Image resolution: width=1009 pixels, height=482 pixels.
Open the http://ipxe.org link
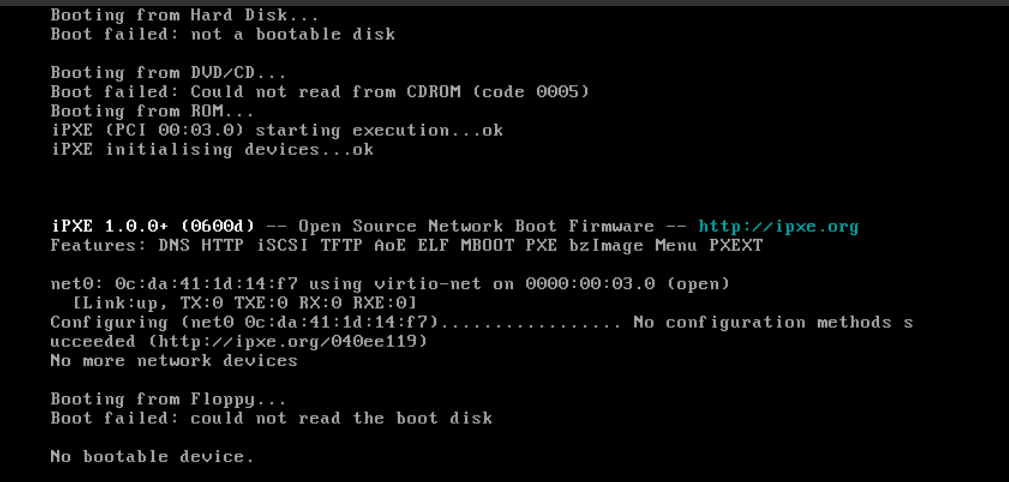tap(778, 226)
